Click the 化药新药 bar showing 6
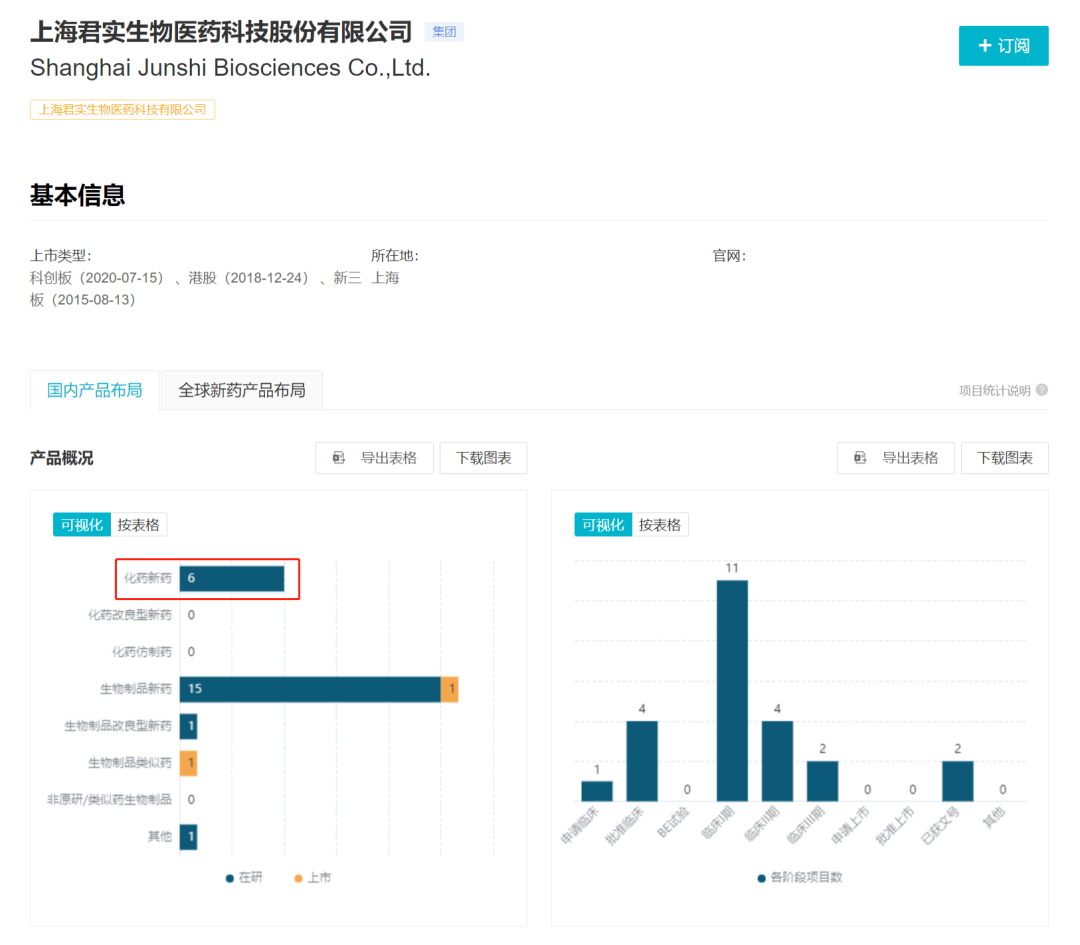This screenshot has width=1080, height=945. 232,579
